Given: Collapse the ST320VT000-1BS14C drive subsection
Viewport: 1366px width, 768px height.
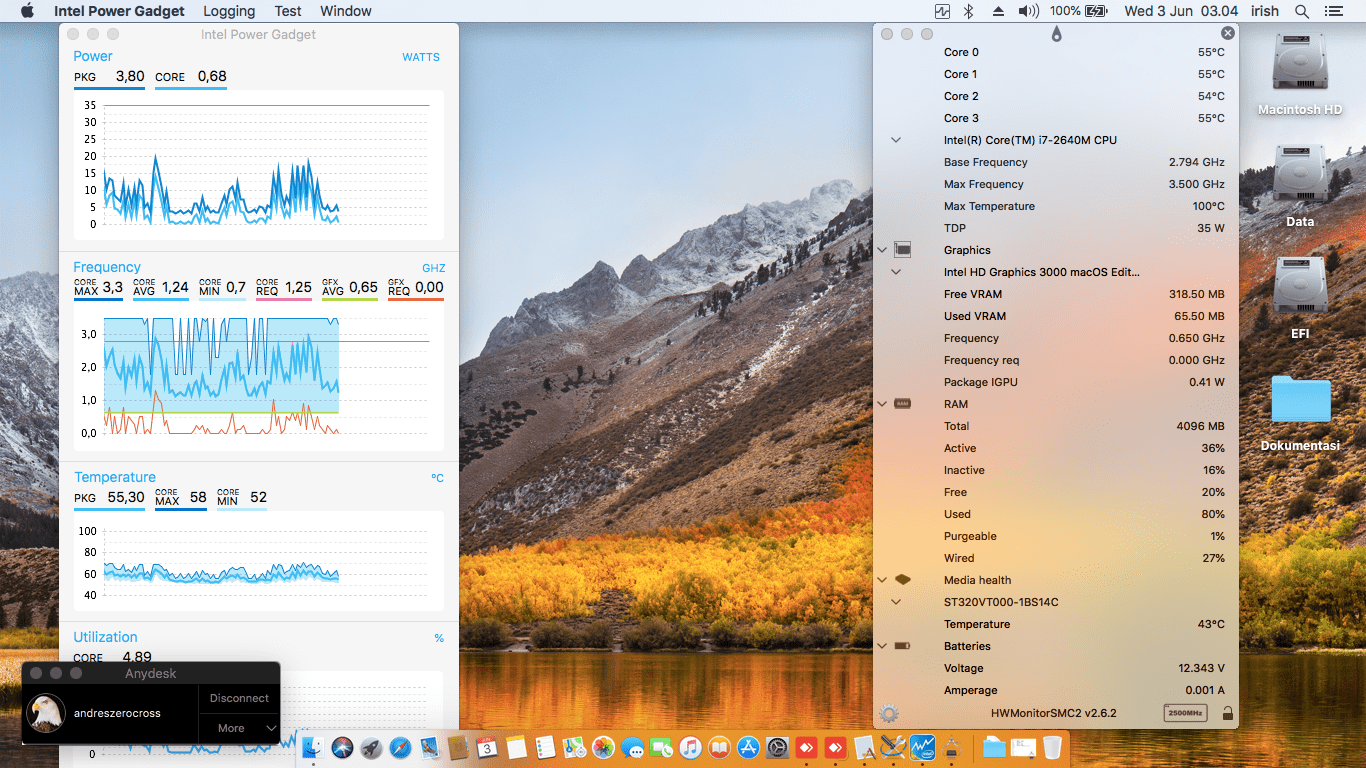Looking at the screenshot, I should [896, 602].
